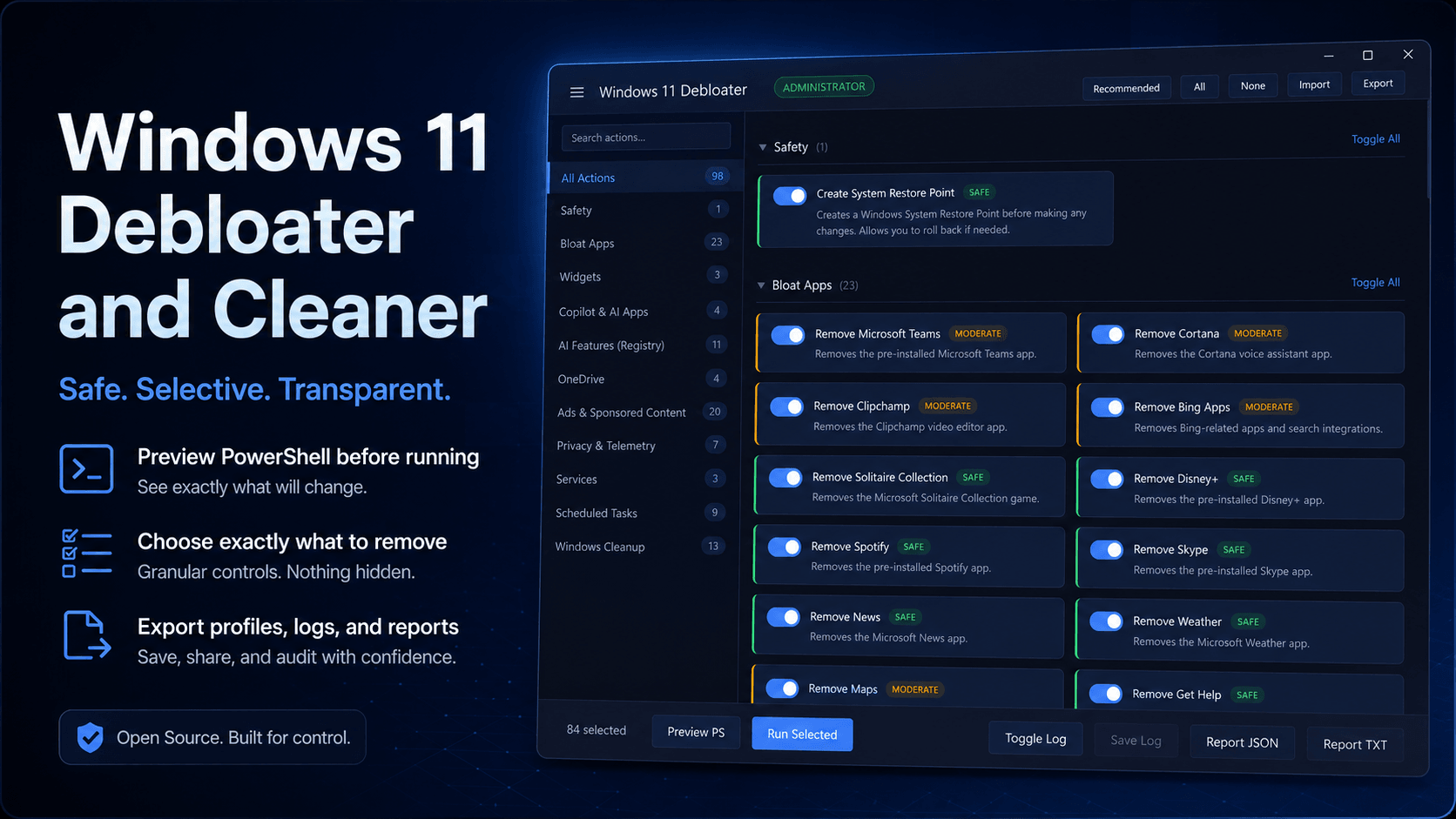Open Scheduled Tasks category

coord(639,514)
